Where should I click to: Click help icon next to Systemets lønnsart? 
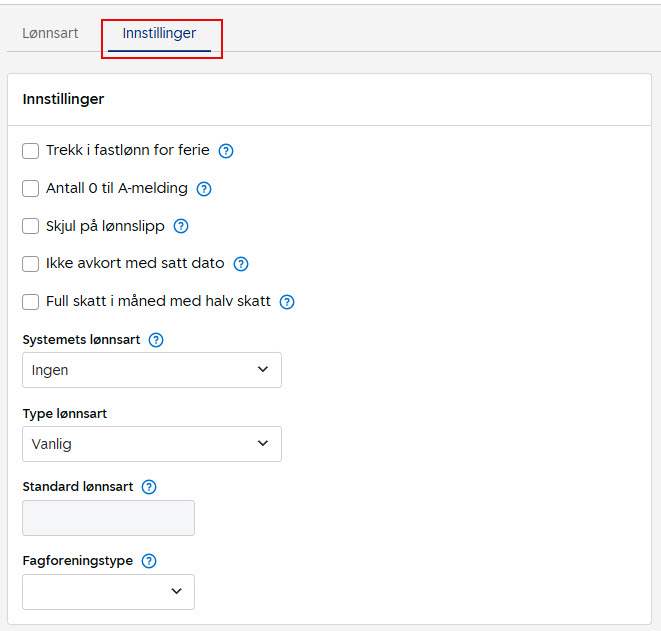(x=156, y=340)
